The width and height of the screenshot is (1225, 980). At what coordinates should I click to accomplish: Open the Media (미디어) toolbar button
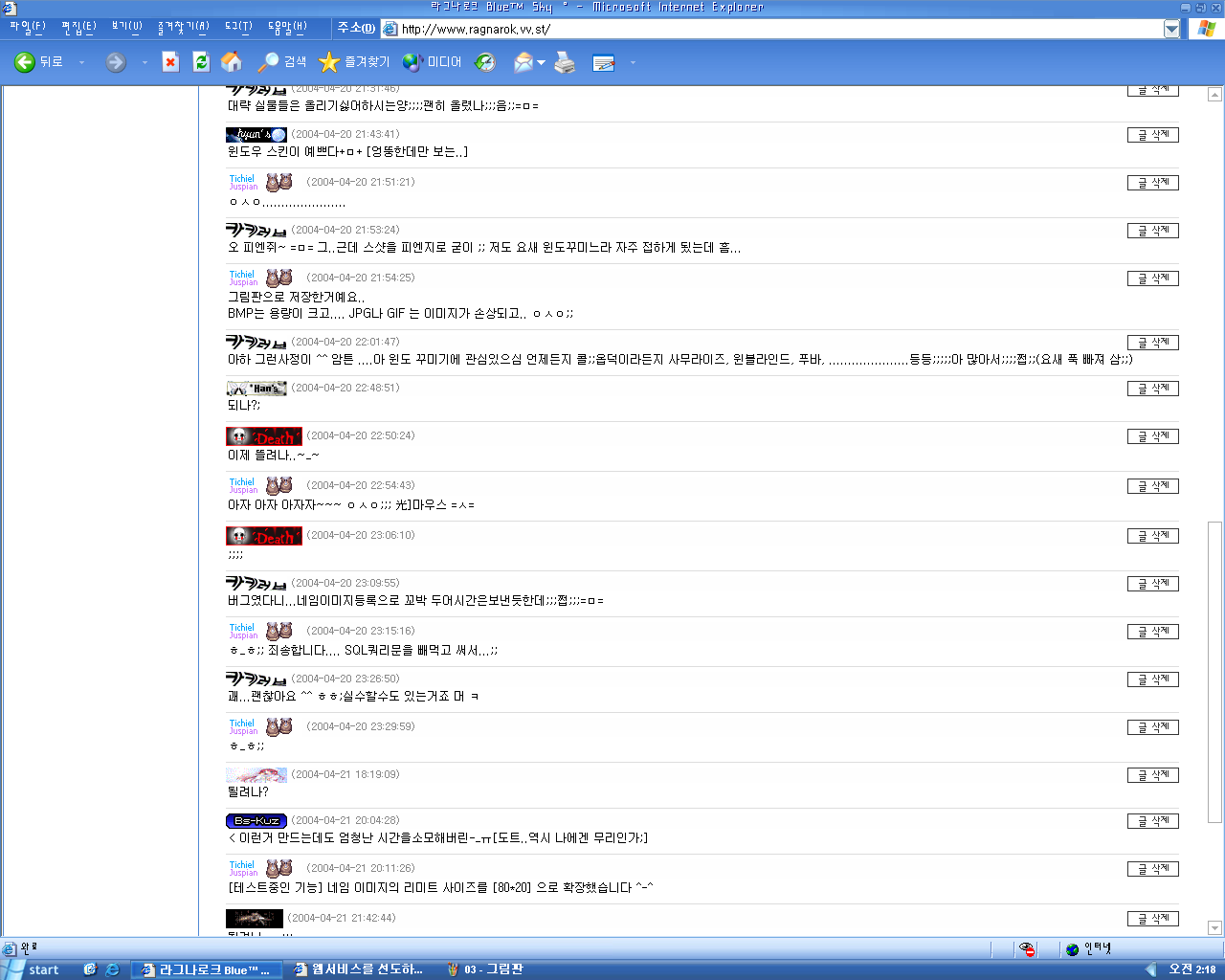pyautogui.click(x=433, y=62)
